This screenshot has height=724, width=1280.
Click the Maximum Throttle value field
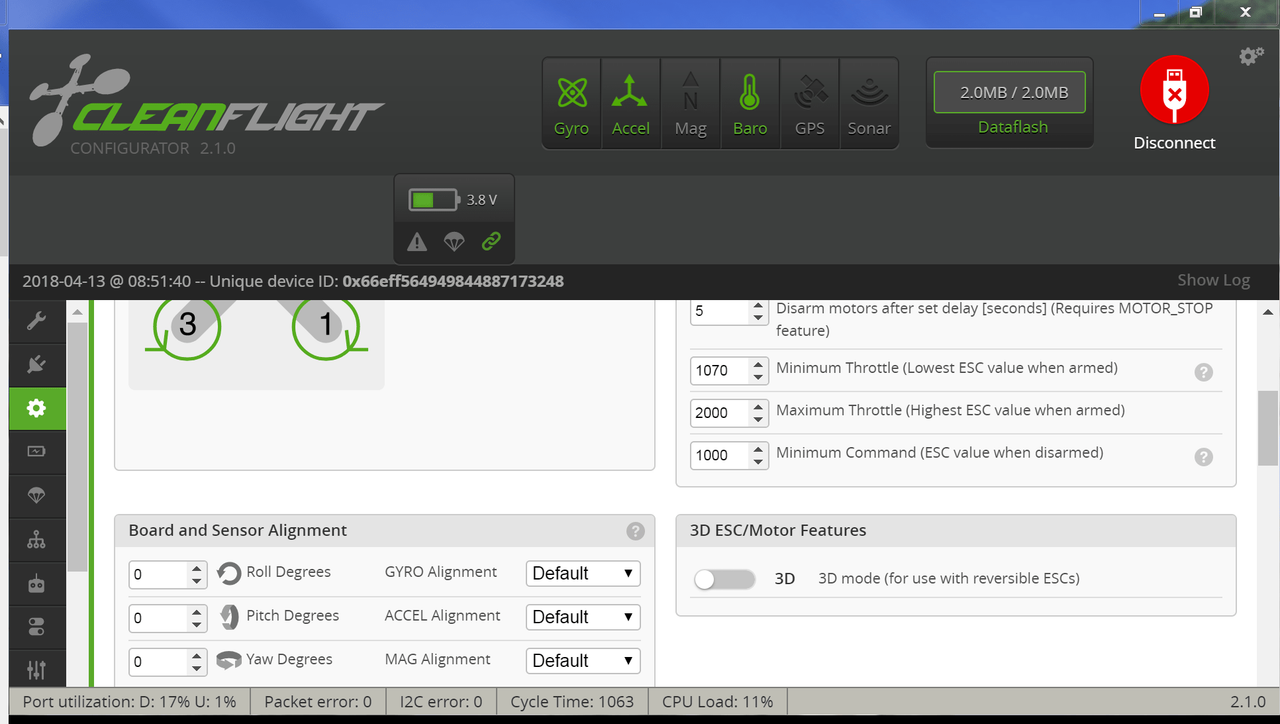729,412
